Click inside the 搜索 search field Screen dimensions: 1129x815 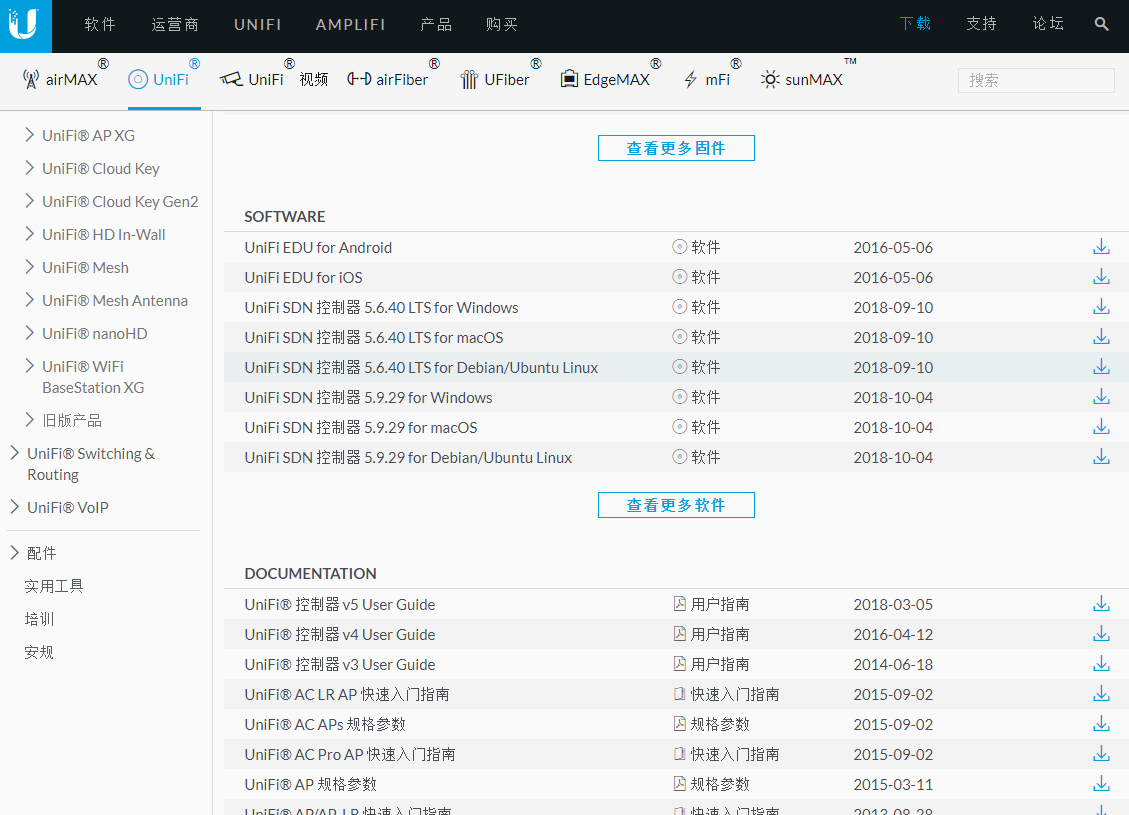pos(1036,80)
